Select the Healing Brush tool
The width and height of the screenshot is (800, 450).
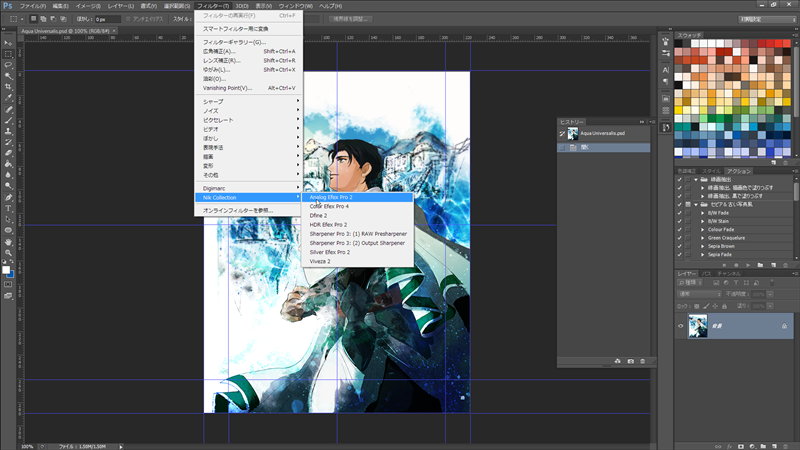(8, 110)
